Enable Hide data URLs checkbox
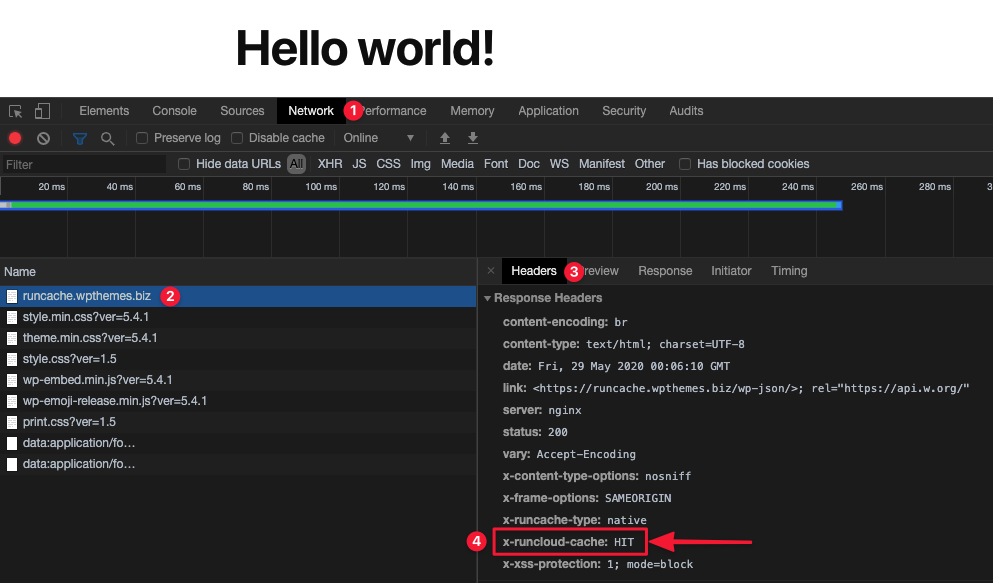Image resolution: width=993 pixels, height=583 pixels. coord(184,164)
